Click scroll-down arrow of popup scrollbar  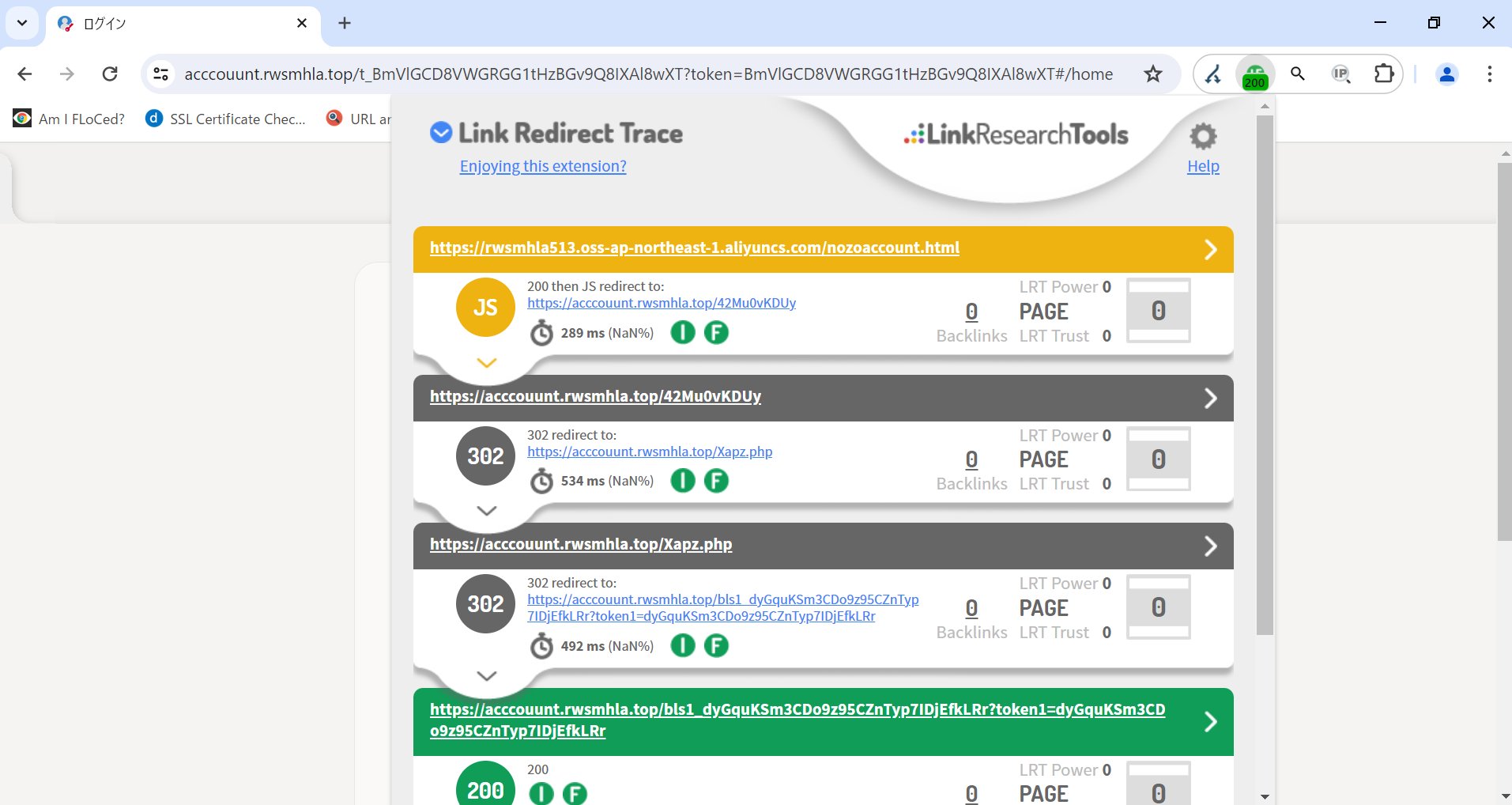(1265, 796)
